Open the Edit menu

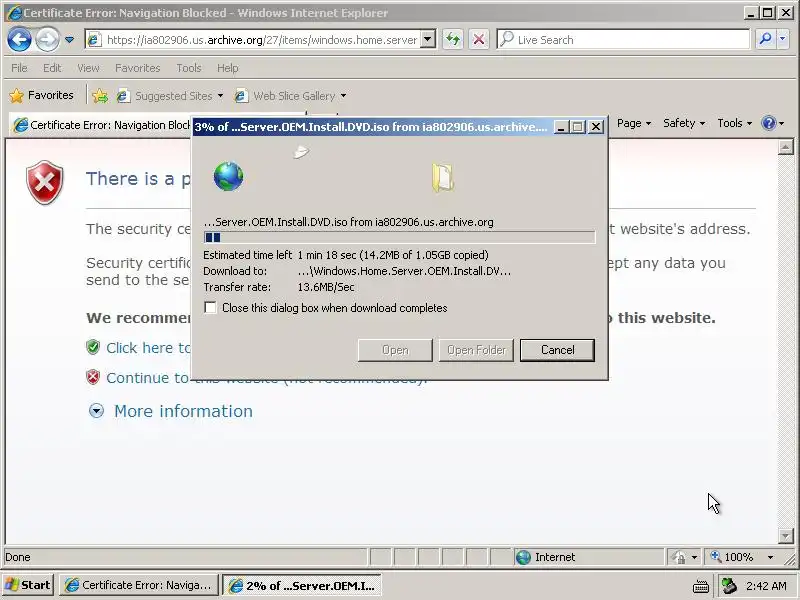pyautogui.click(x=52, y=68)
